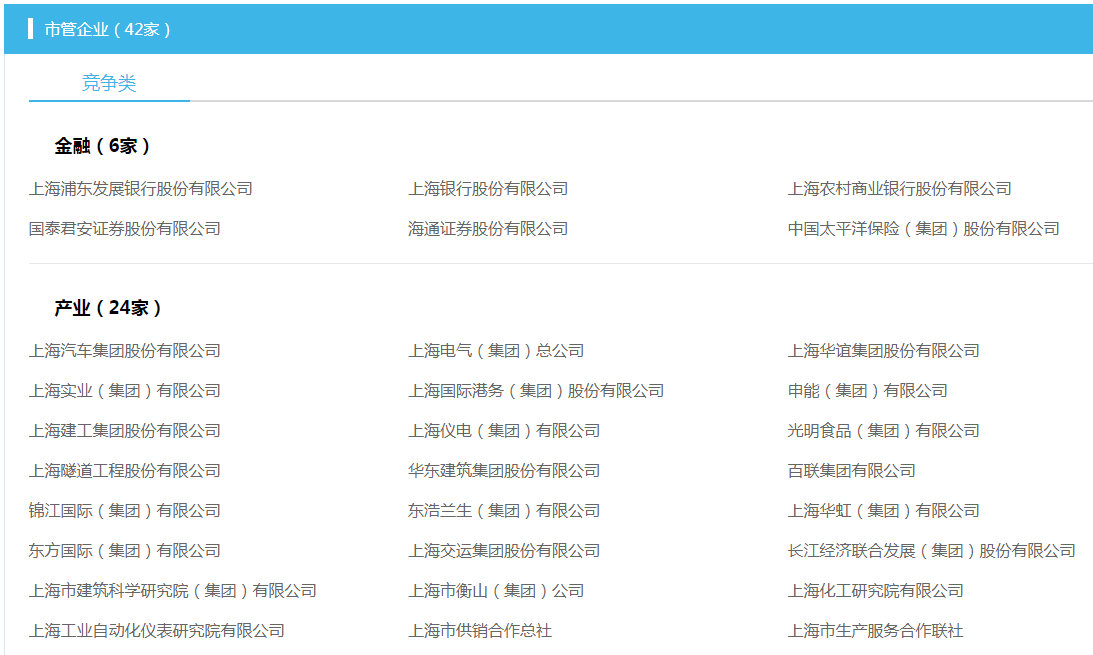The height and width of the screenshot is (655, 1093).
Task: Switch to the 竞争类 tab
Action: [x=109, y=83]
